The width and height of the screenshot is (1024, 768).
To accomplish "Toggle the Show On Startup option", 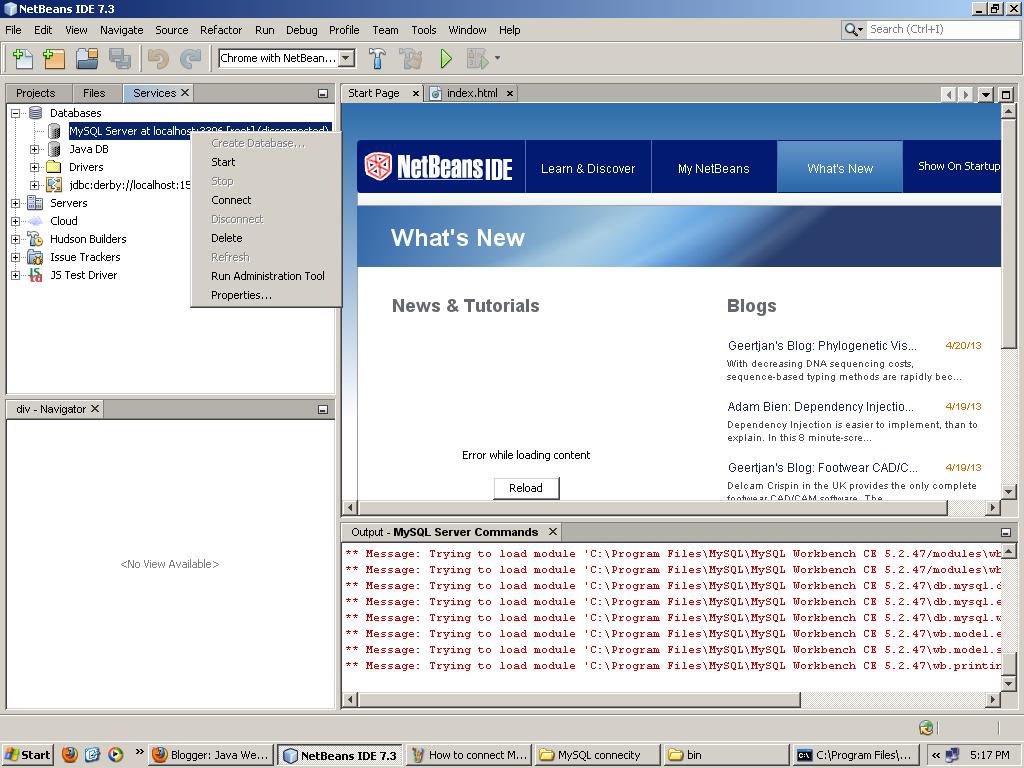I will (x=959, y=166).
